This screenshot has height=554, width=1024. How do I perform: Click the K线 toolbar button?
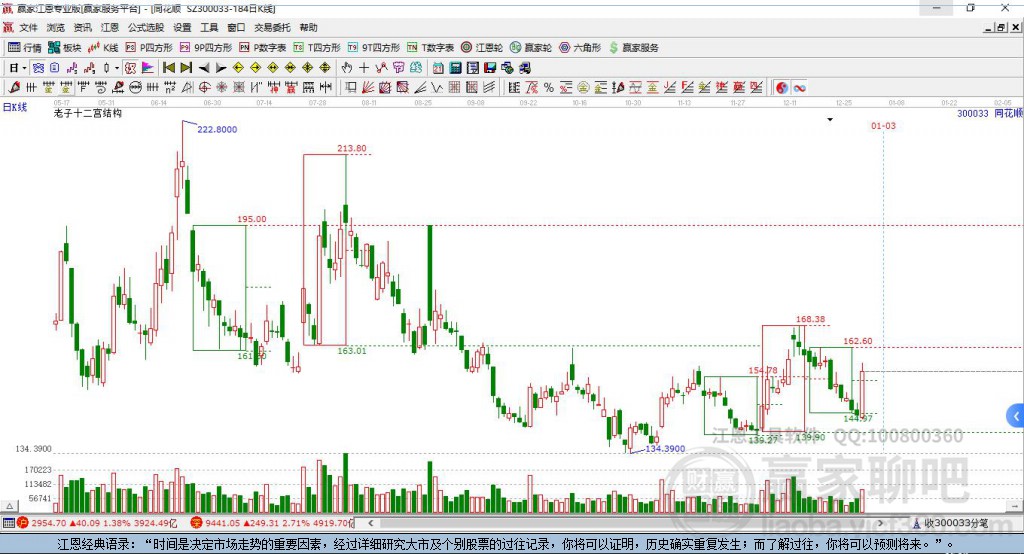(x=103, y=48)
